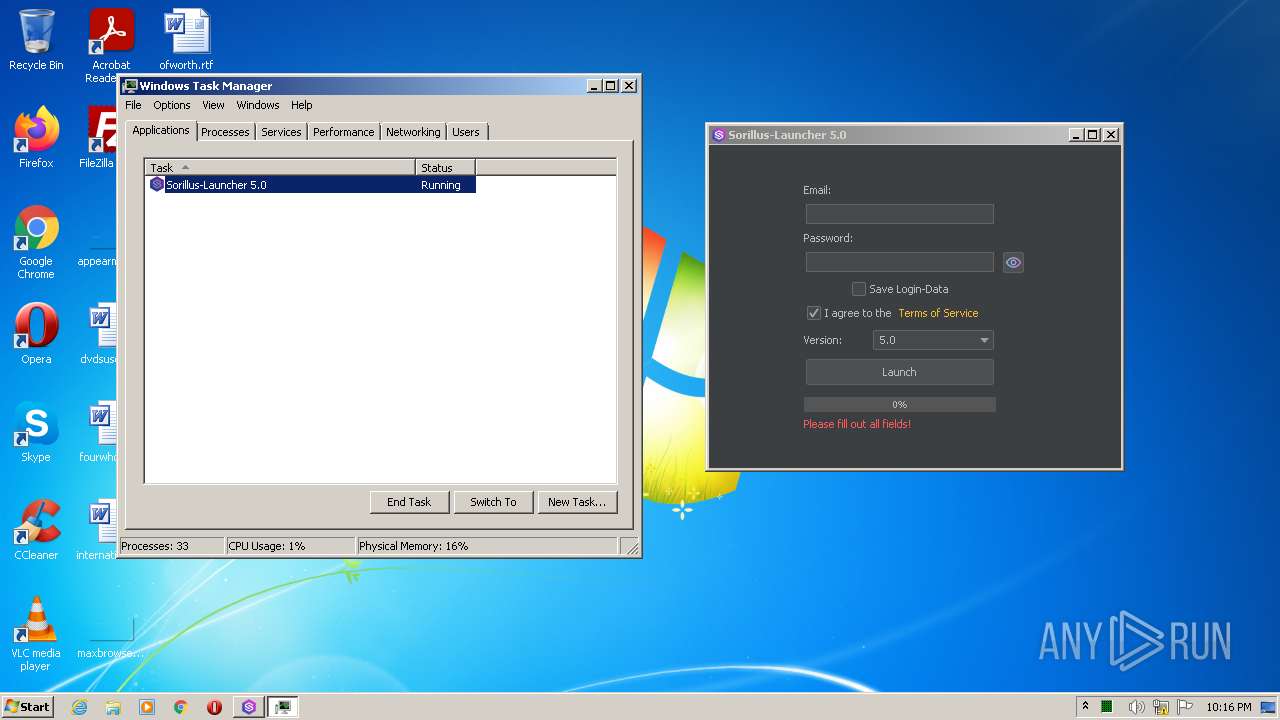Screen dimensions: 1280x720
Task: Open Internet Explorer from the taskbar
Action: coord(79,707)
